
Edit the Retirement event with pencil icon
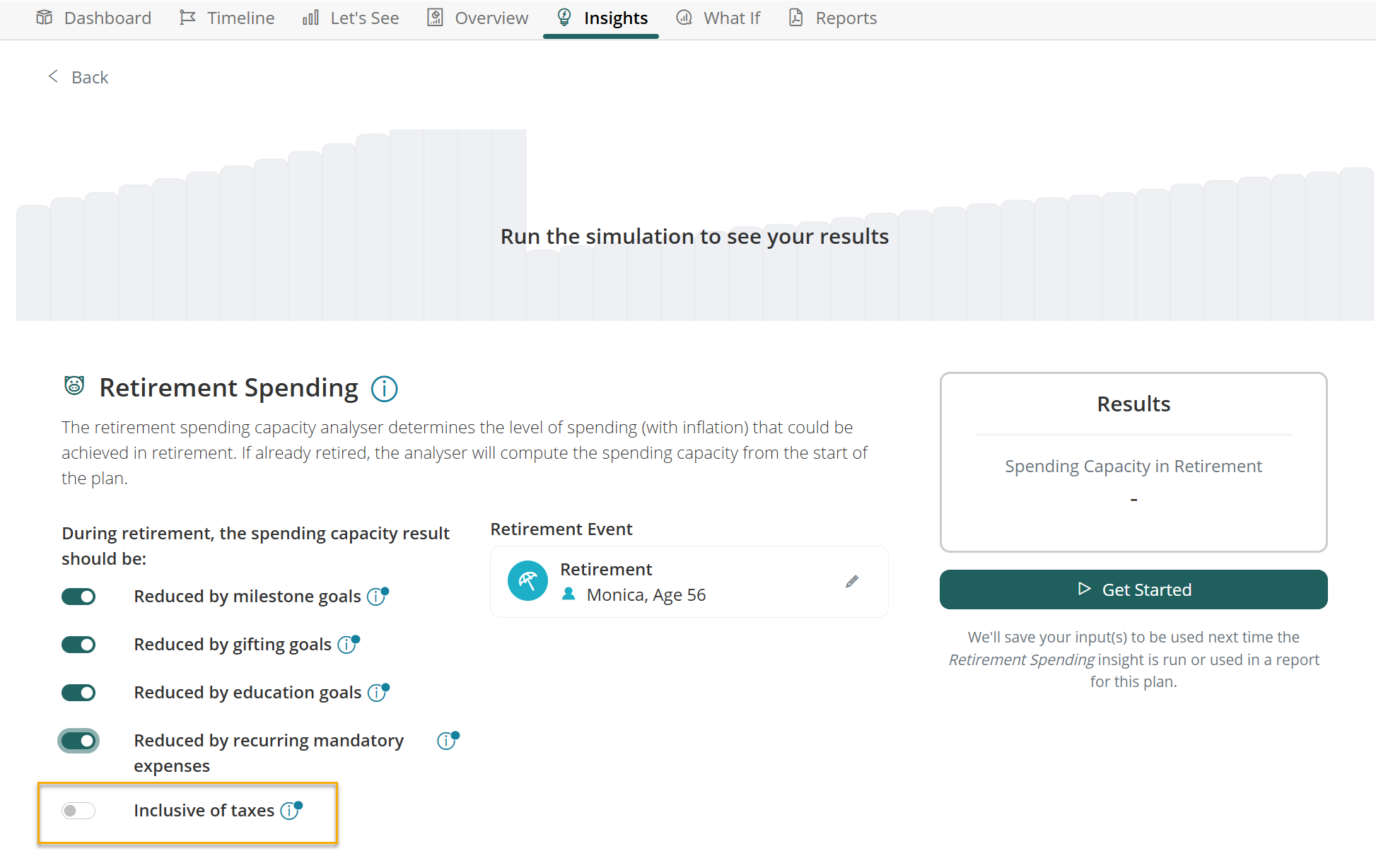[x=852, y=582]
